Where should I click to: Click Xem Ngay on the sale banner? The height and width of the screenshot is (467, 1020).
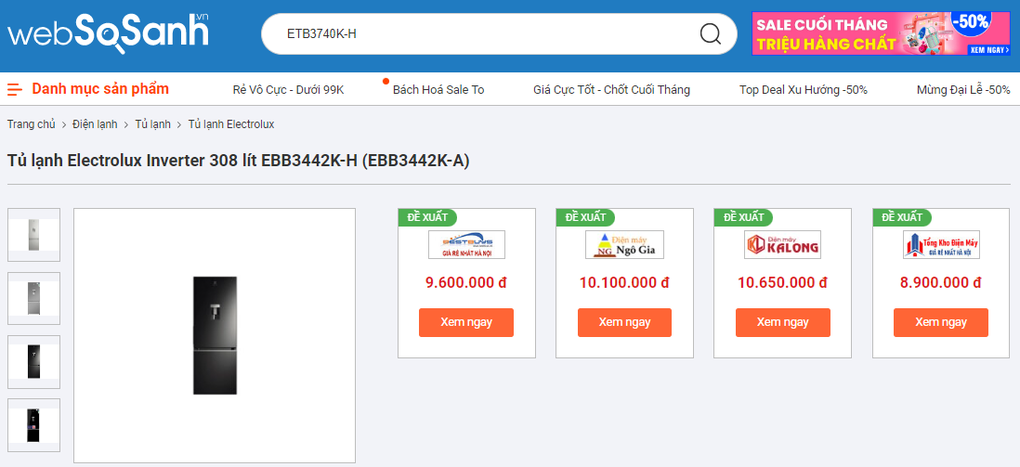click(989, 49)
